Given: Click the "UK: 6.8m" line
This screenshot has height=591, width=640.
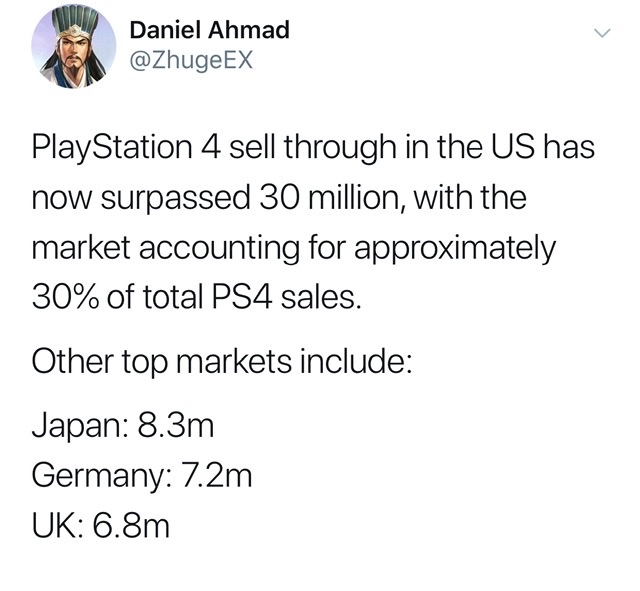Looking at the screenshot, I should [100, 526].
